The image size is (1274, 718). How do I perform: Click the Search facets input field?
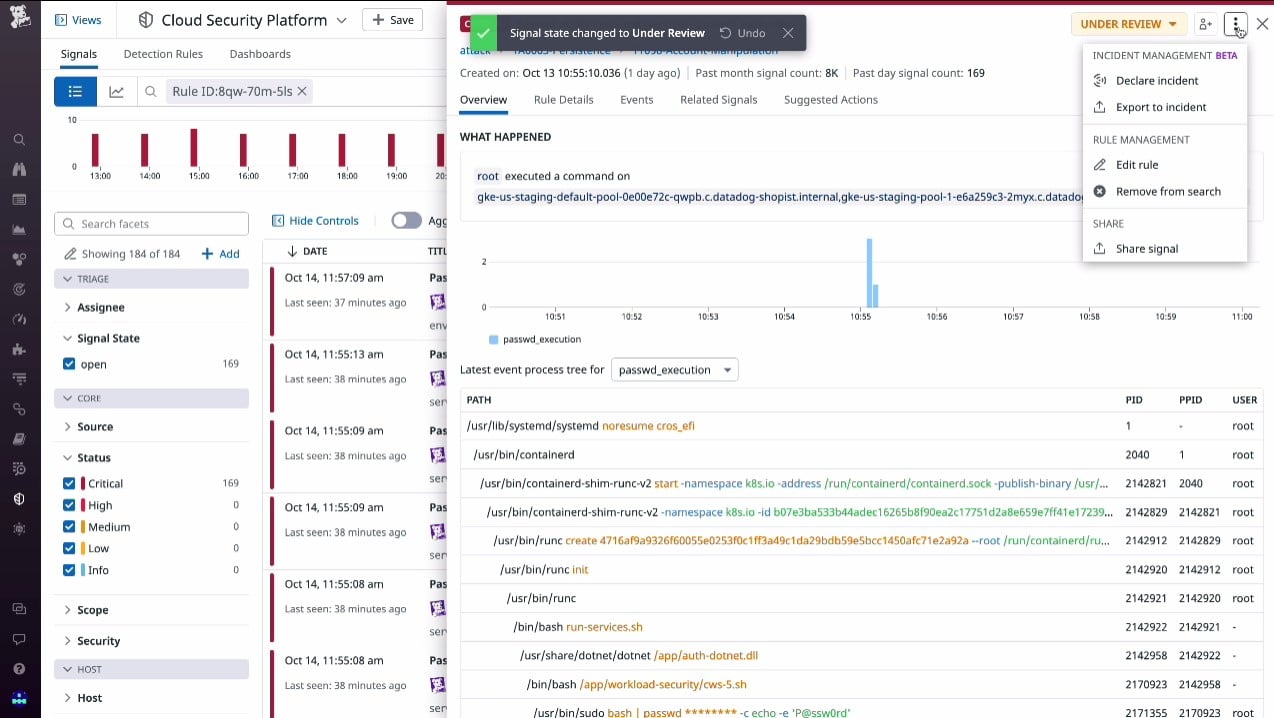(151, 224)
